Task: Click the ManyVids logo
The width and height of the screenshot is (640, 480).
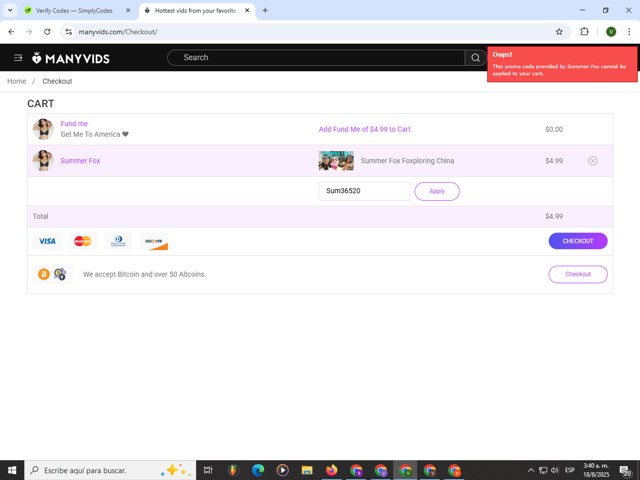Action: (71, 58)
